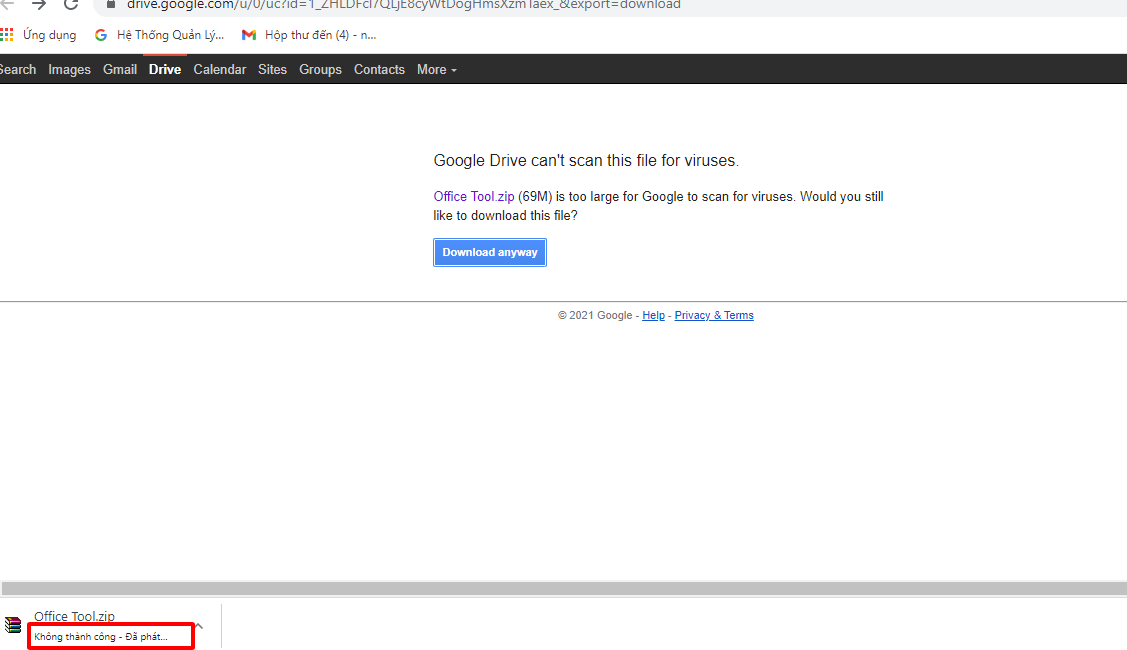The height and width of the screenshot is (650, 1127).
Task: Go to Gmail in Google bar
Action: click(x=119, y=70)
